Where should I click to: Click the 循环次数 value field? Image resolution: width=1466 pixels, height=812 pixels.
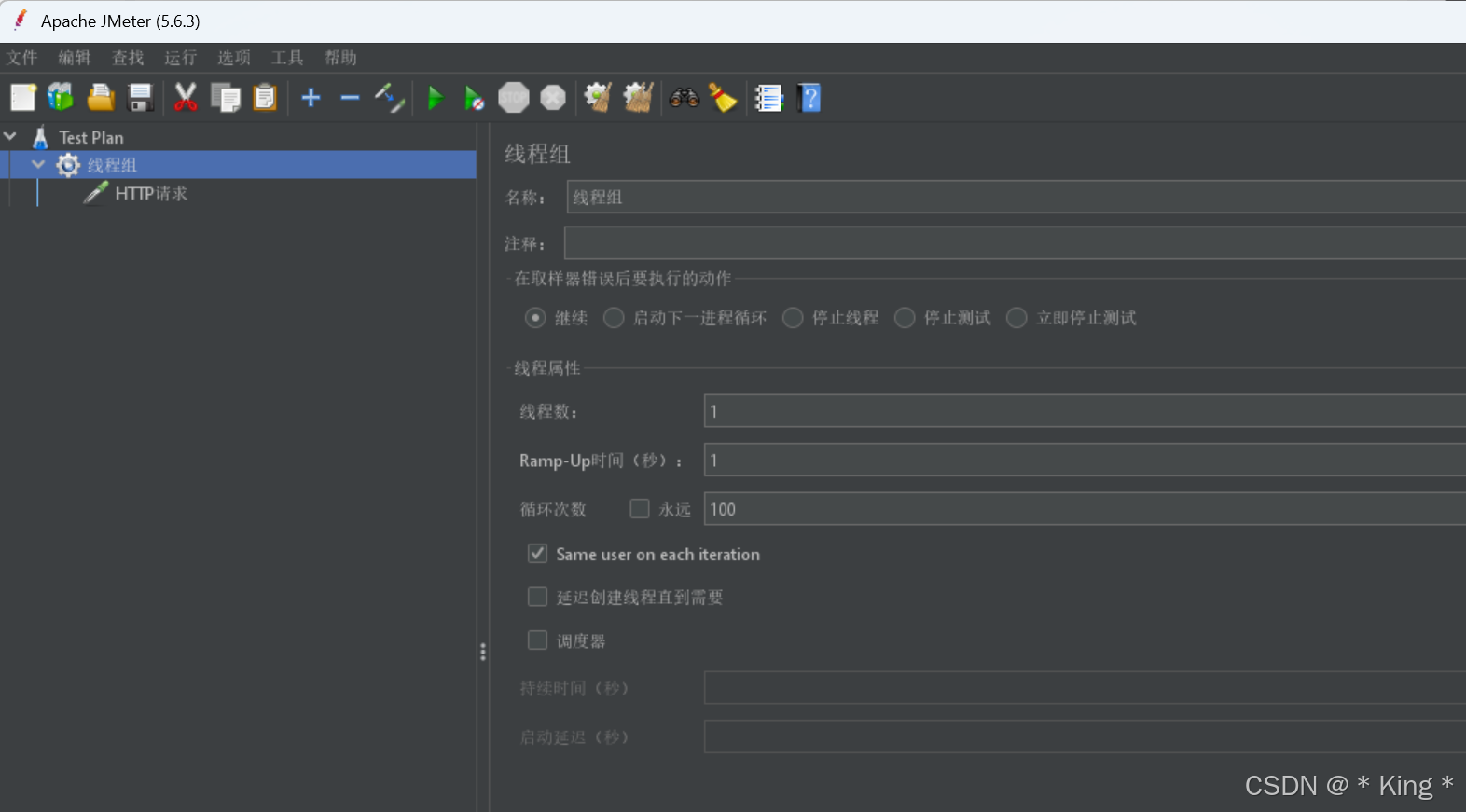1085,509
